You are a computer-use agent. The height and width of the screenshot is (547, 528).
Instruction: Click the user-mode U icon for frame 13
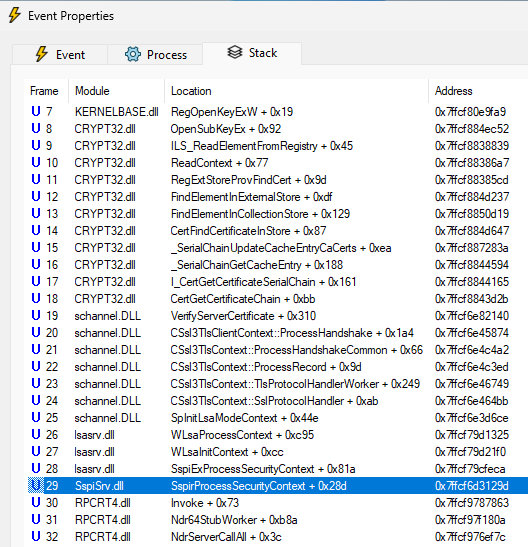click(x=36, y=213)
